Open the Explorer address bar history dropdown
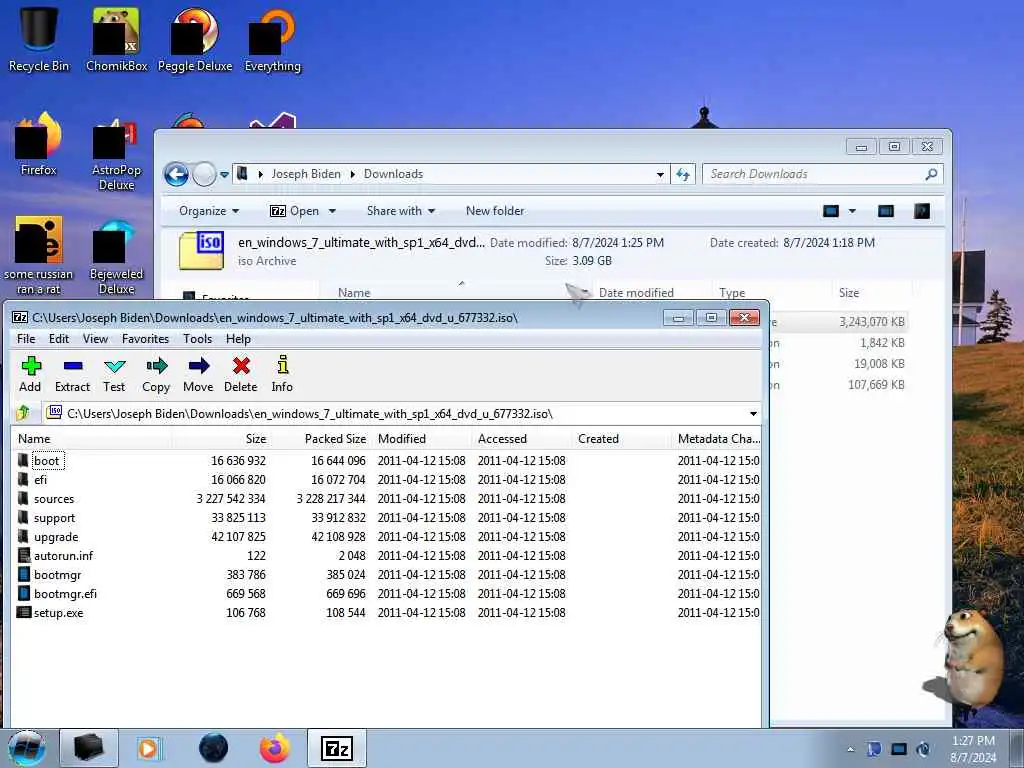Image resolution: width=1024 pixels, height=768 pixels. click(660, 174)
